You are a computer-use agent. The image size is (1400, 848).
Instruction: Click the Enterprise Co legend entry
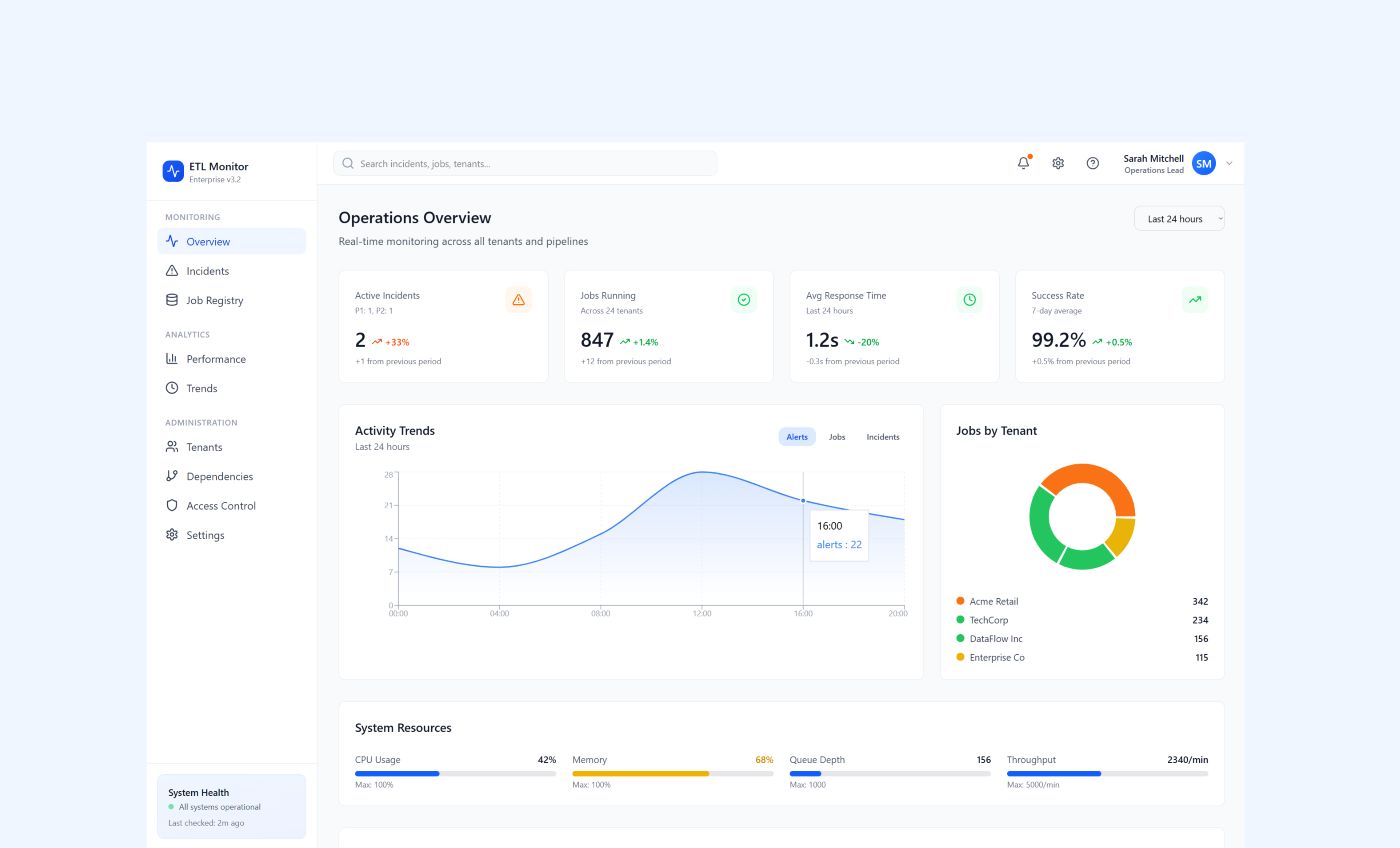coord(1082,657)
